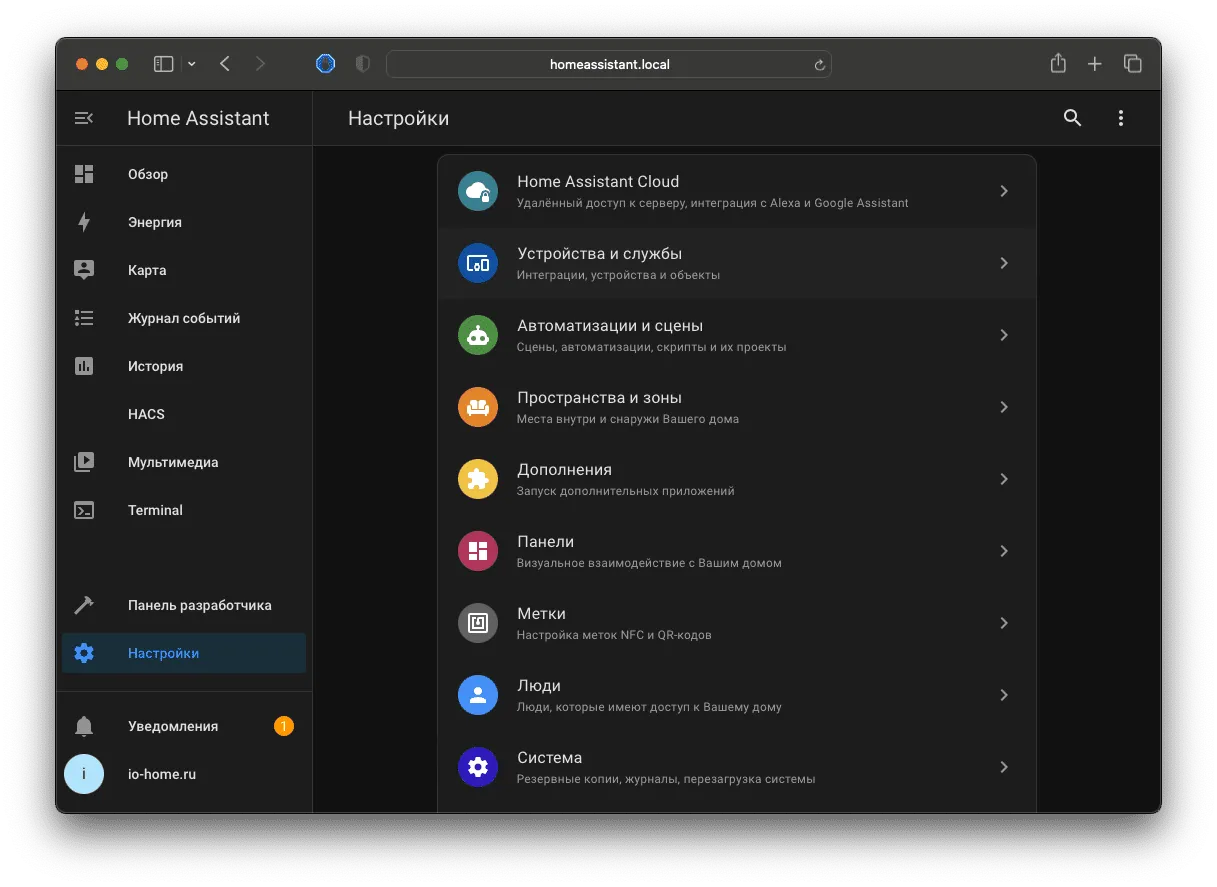Click text 'Настройка меток NFC и QR-кодов'
This screenshot has height=887, width=1217.
point(614,635)
